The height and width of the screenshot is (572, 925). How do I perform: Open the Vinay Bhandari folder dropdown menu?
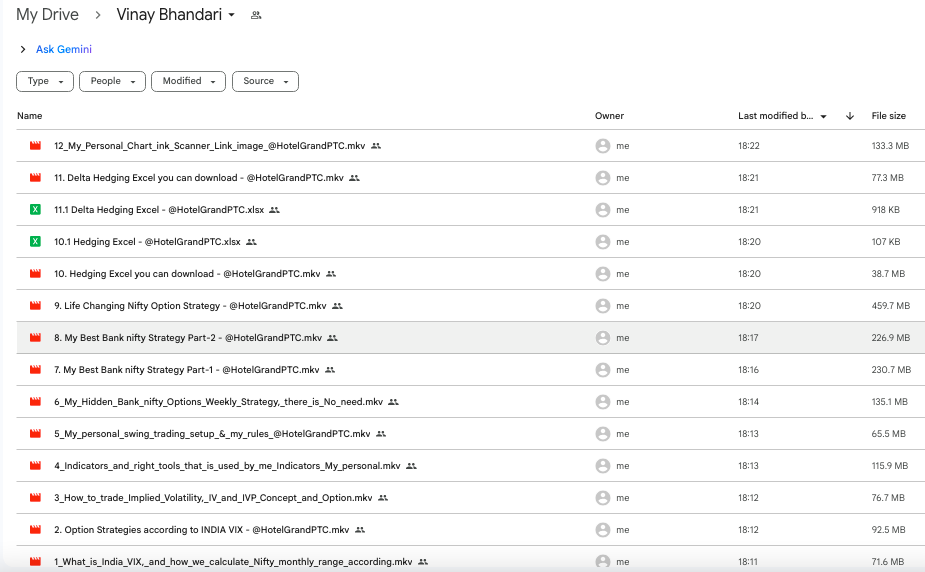(x=232, y=15)
